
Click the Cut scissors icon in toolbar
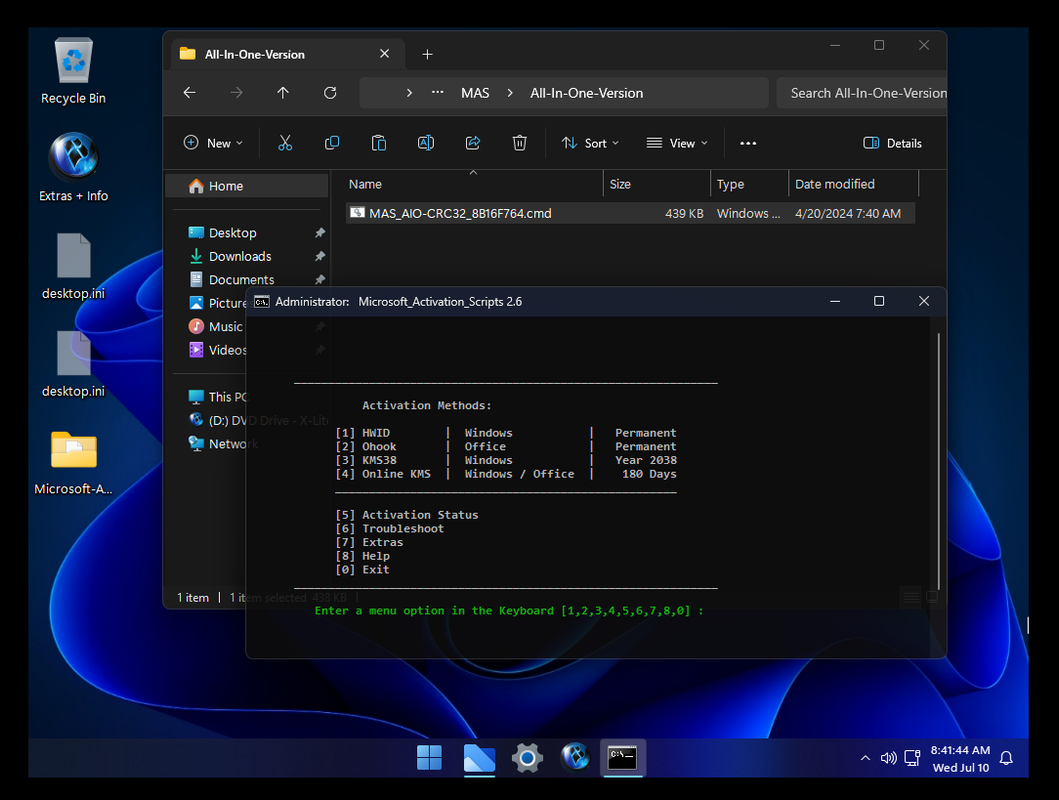pyautogui.click(x=285, y=143)
